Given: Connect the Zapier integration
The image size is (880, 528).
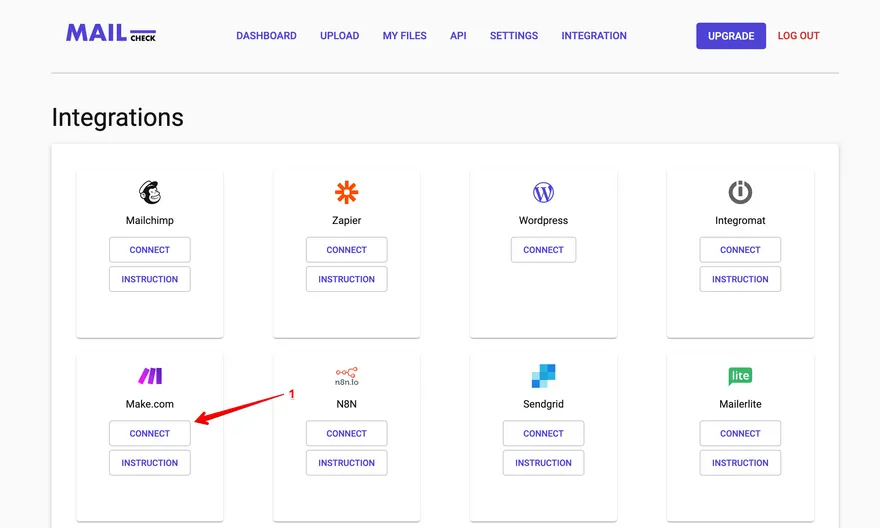Looking at the screenshot, I should [x=346, y=250].
